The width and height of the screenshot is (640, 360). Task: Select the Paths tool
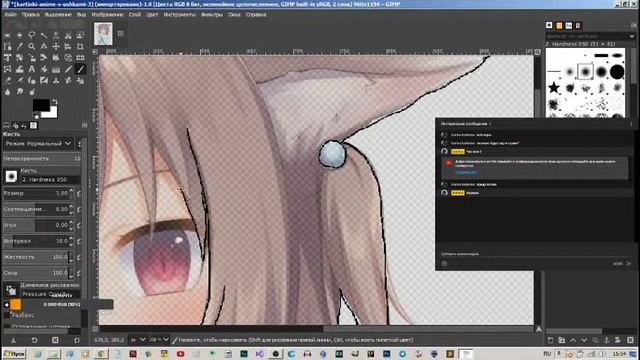coord(7,47)
